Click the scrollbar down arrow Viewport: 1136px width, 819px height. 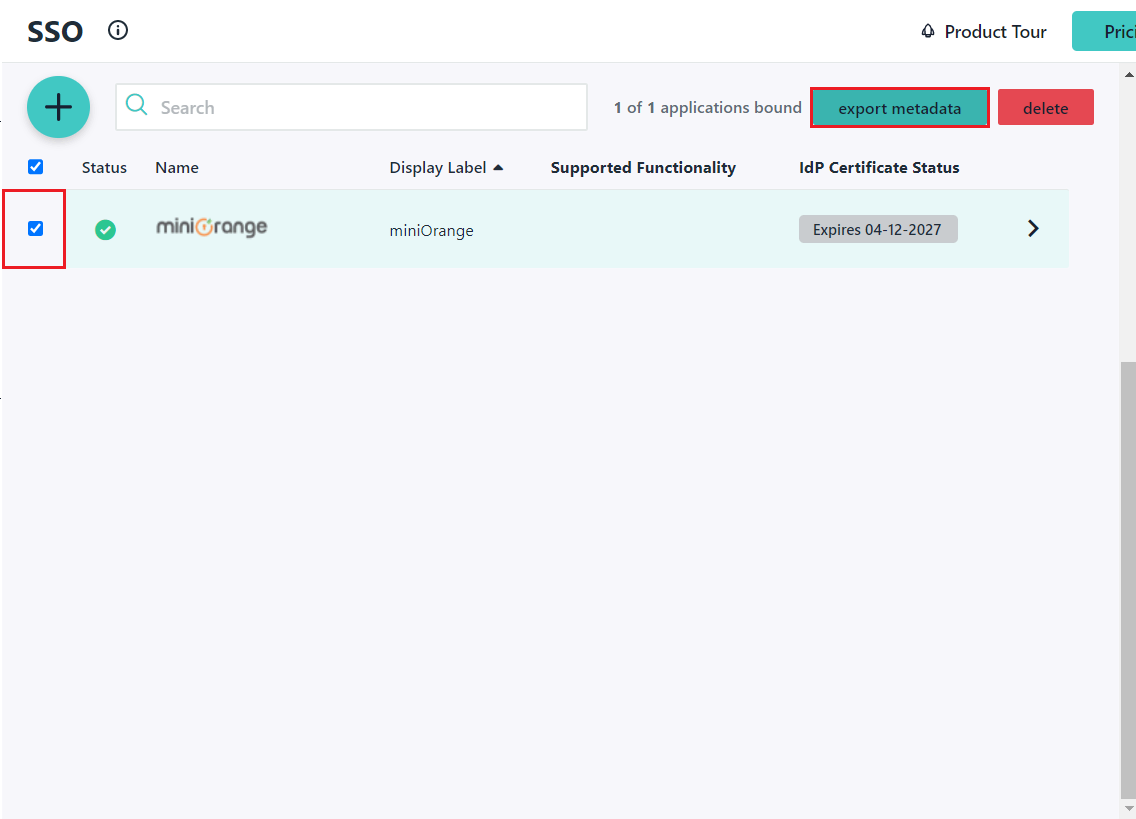(1129, 809)
